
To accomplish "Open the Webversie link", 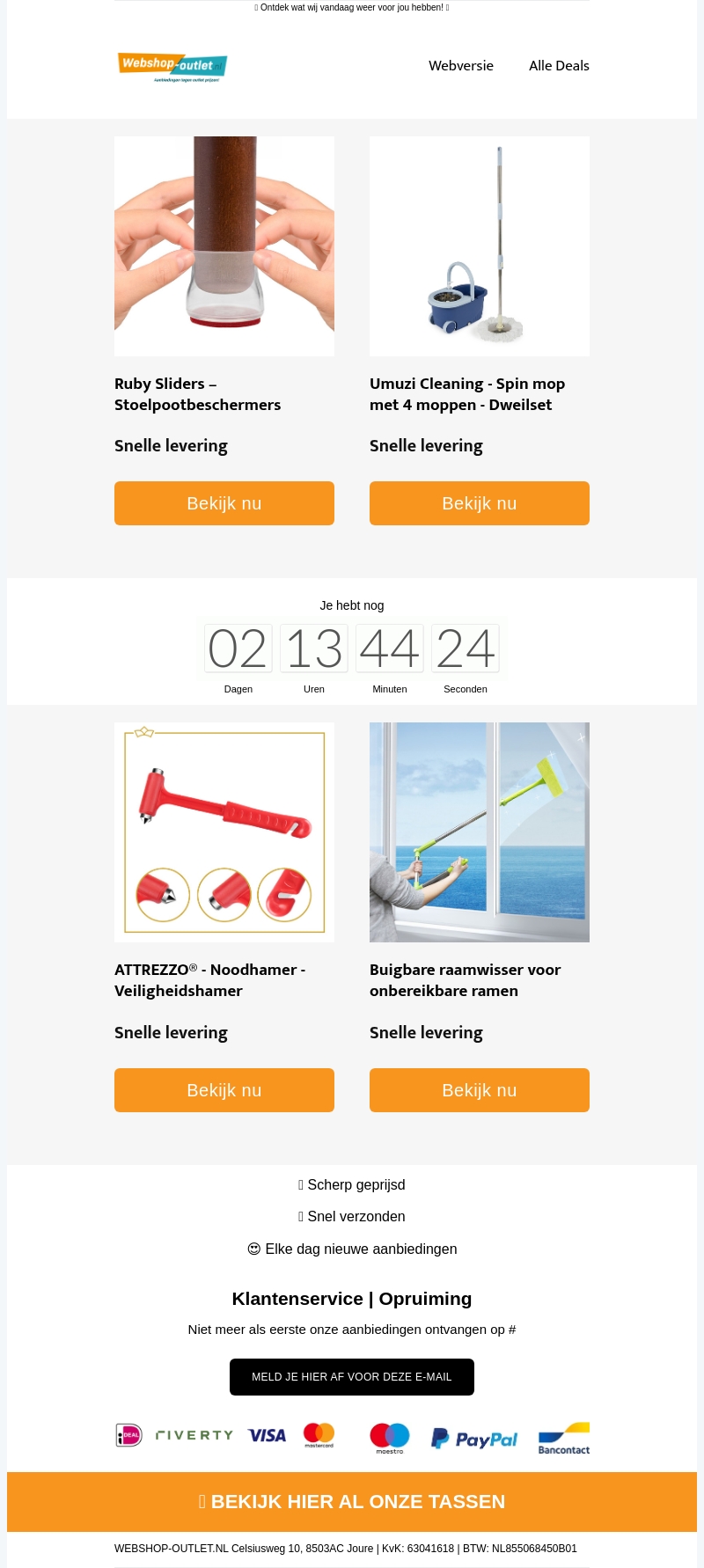I will (461, 65).
